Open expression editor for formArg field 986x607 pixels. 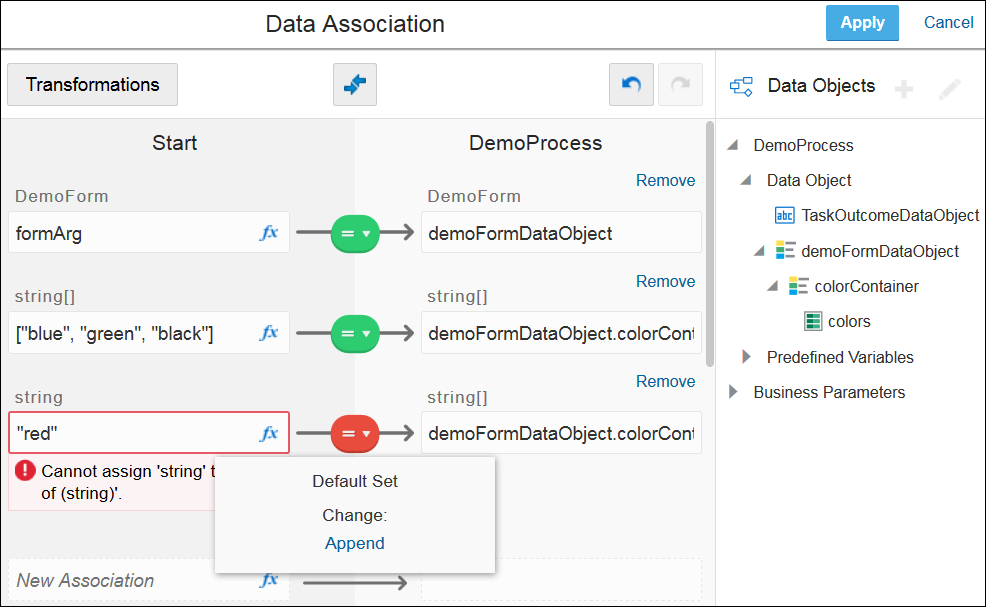pyautogui.click(x=269, y=233)
